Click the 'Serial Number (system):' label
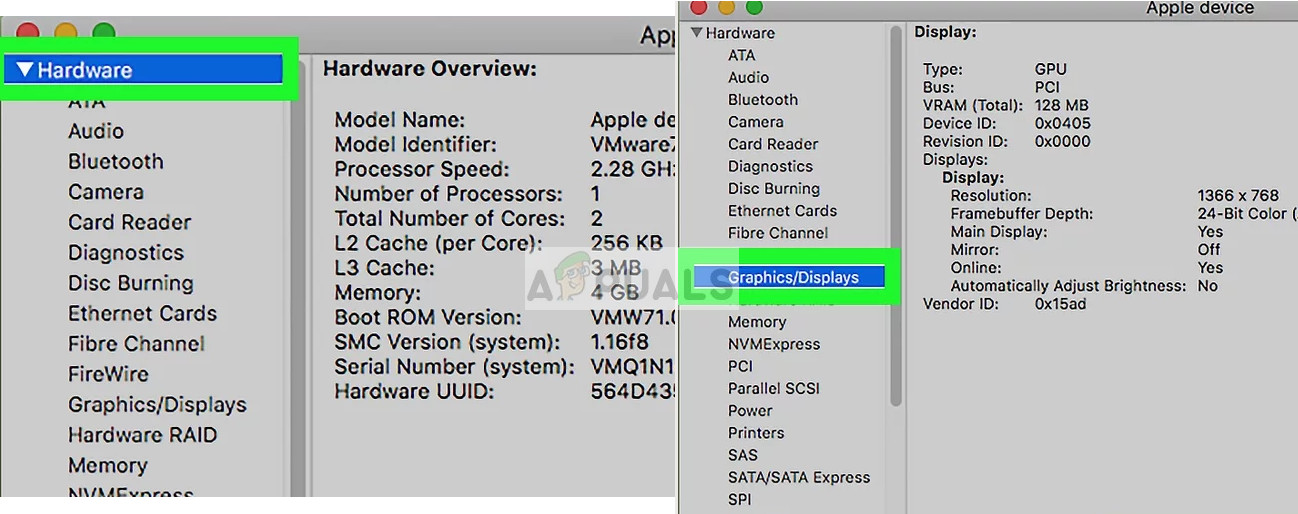This screenshot has height=514, width=1298. click(x=455, y=367)
